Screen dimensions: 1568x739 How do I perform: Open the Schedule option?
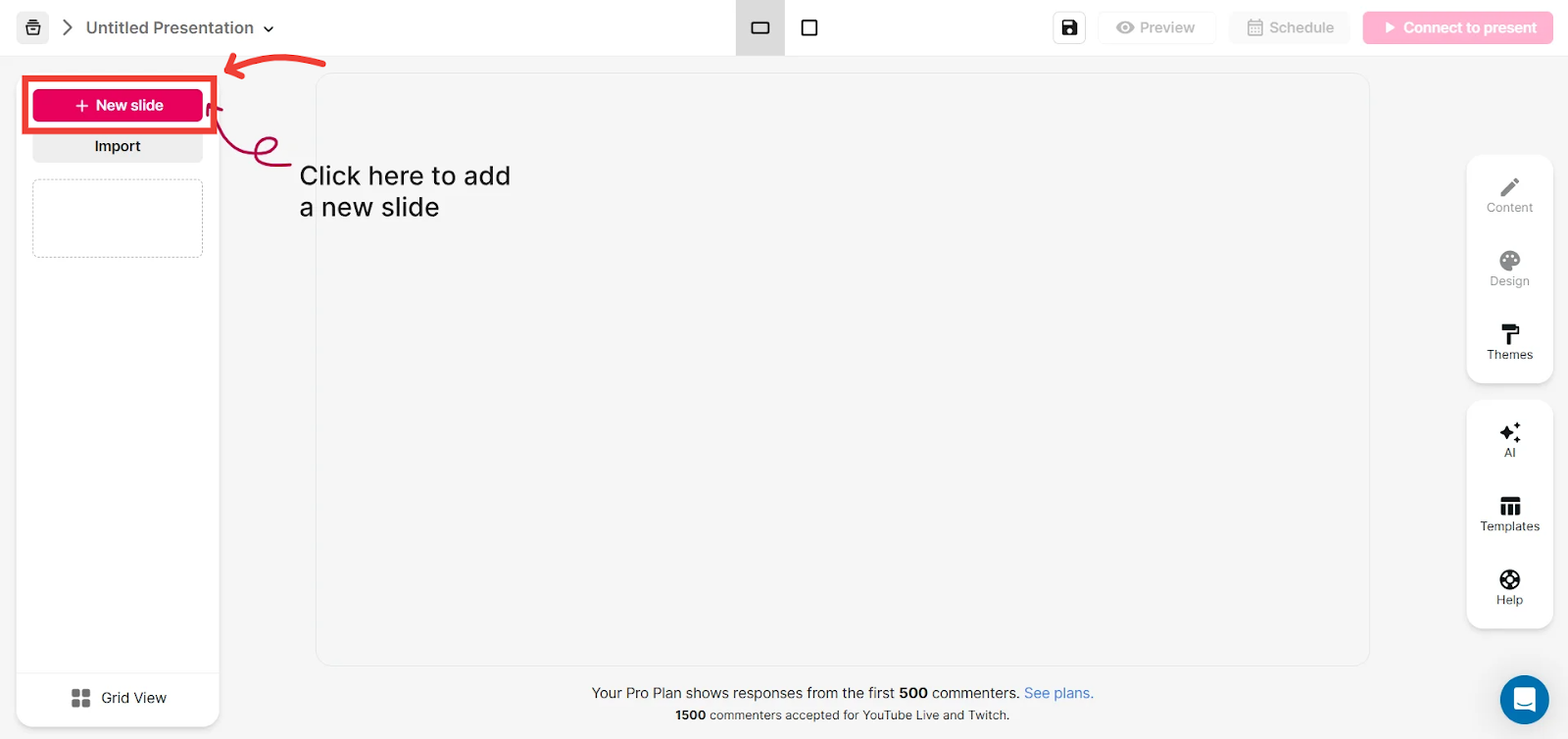1290,27
